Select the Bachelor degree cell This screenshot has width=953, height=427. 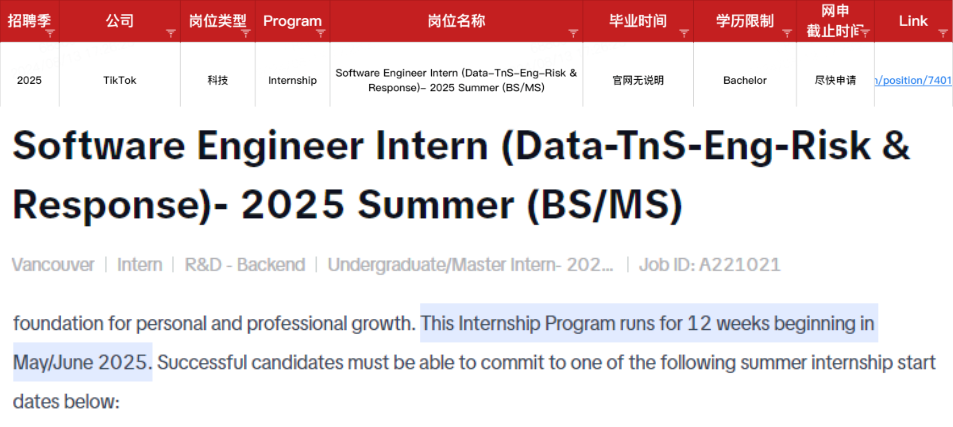click(x=745, y=80)
